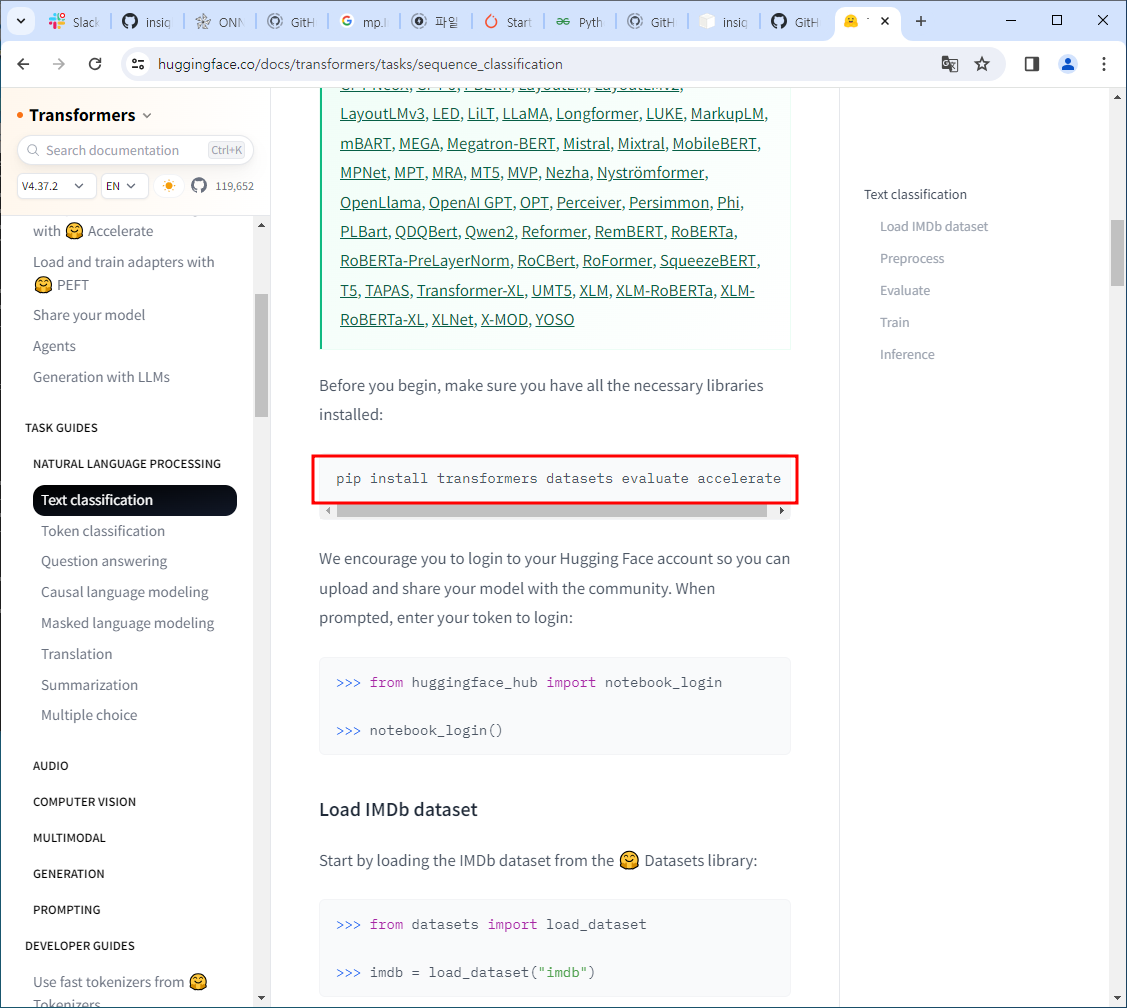Image resolution: width=1127 pixels, height=1008 pixels.
Task: Open Token classification guide
Action: point(103,531)
